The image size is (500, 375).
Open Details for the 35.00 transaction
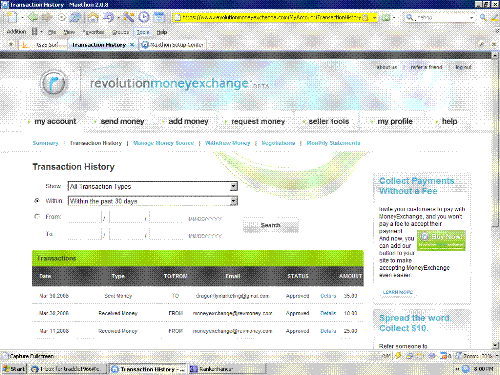pyautogui.click(x=328, y=296)
